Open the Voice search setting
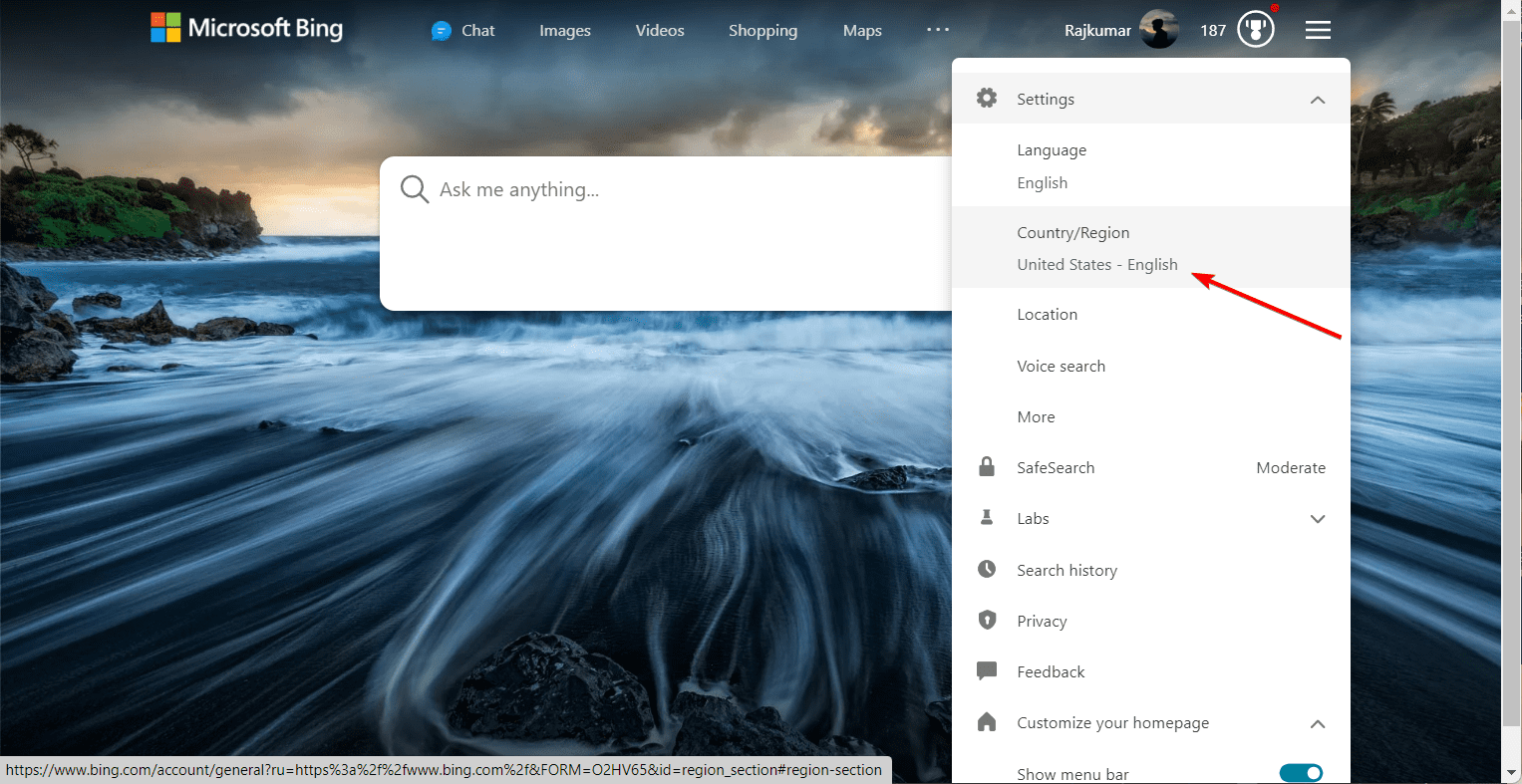This screenshot has width=1522, height=784. pyautogui.click(x=1151, y=366)
